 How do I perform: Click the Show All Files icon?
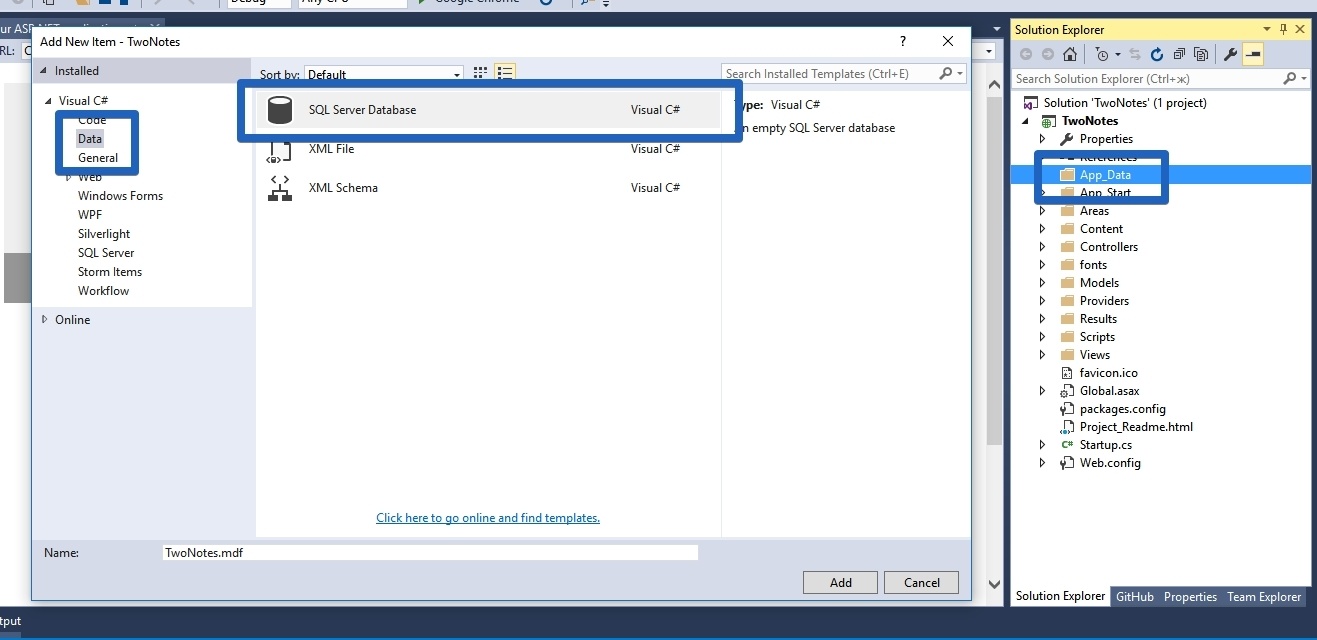[x=1201, y=54]
